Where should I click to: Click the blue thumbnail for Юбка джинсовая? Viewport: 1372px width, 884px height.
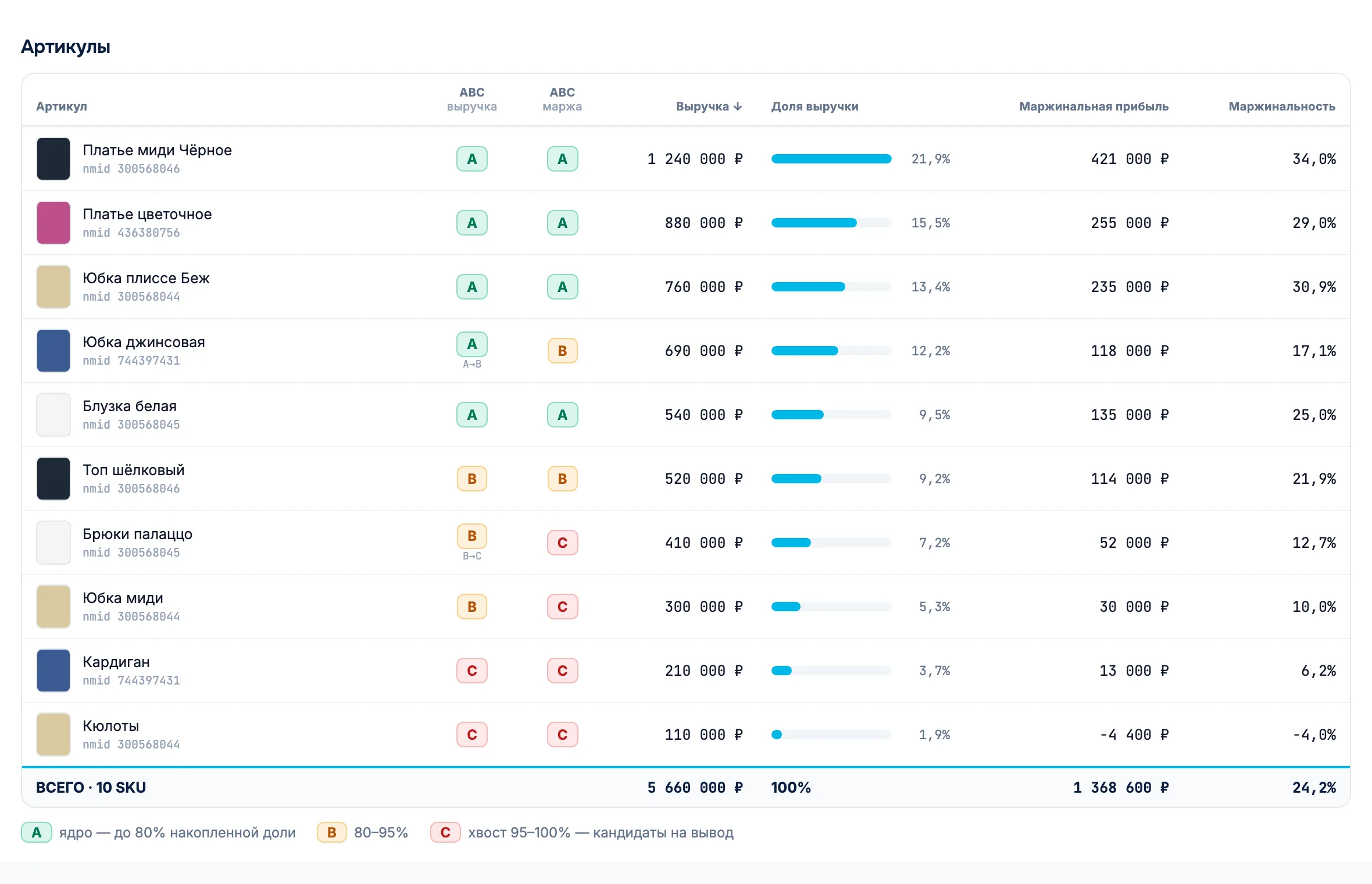tap(53, 351)
